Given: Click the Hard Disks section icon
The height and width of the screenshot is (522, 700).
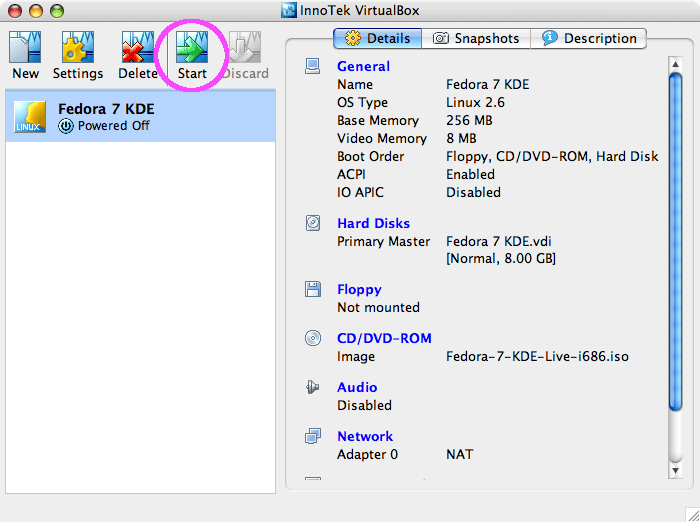Looking at the screenshot, I should (313, 224).
